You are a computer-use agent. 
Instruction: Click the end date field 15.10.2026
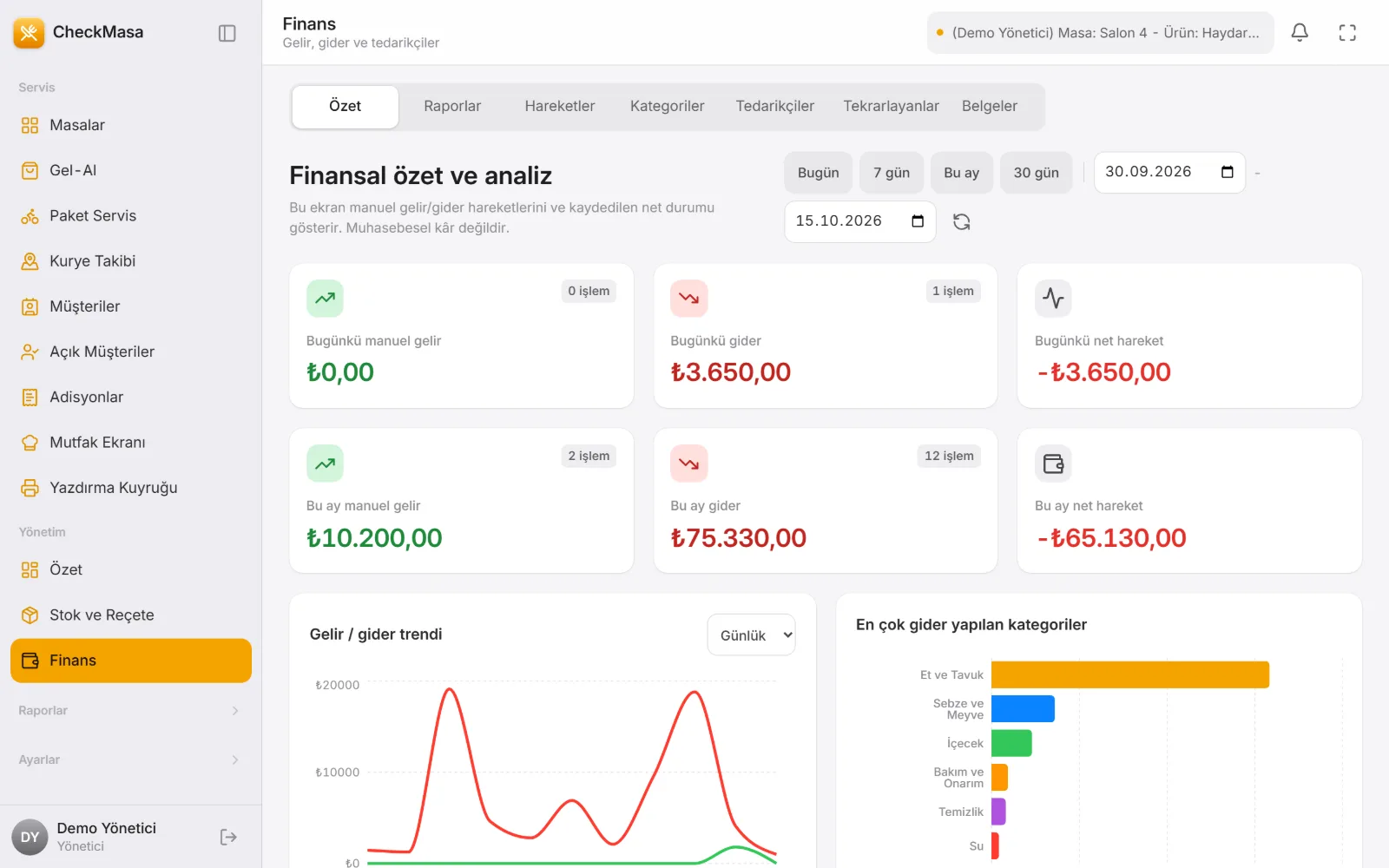pyautogui.click(x=860, y=221)
